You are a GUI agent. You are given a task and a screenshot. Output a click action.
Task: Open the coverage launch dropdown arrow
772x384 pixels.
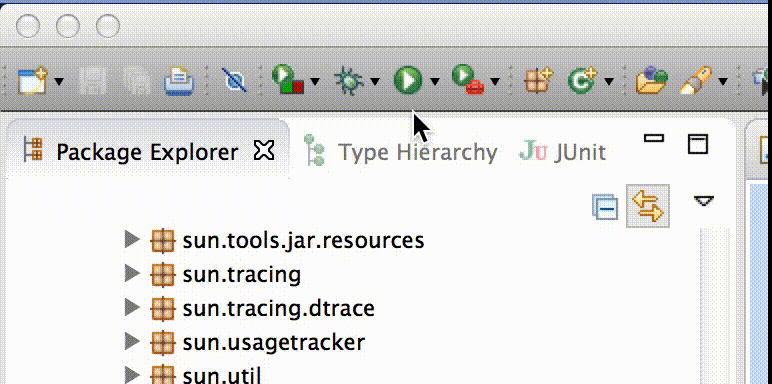(x=315, y=81)
